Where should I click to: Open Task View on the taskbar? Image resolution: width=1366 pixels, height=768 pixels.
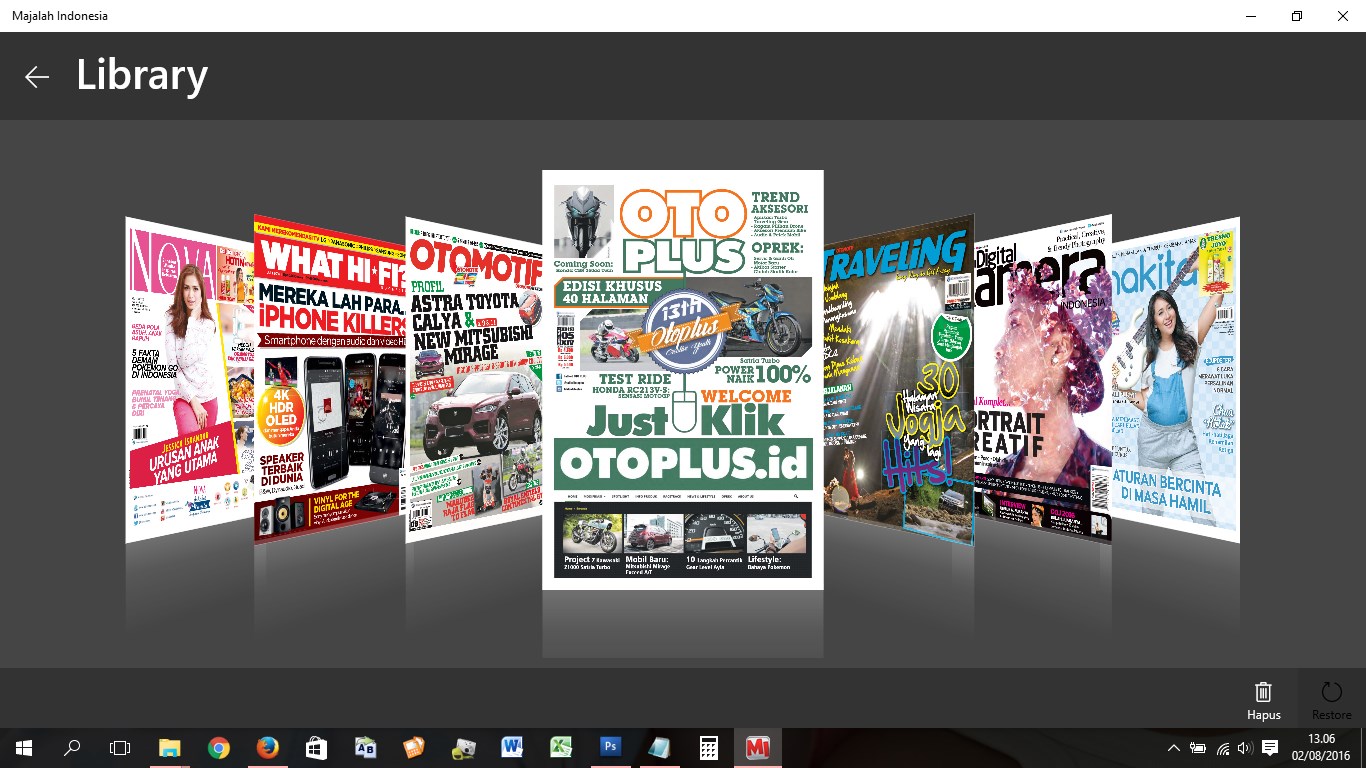(120, 747)
